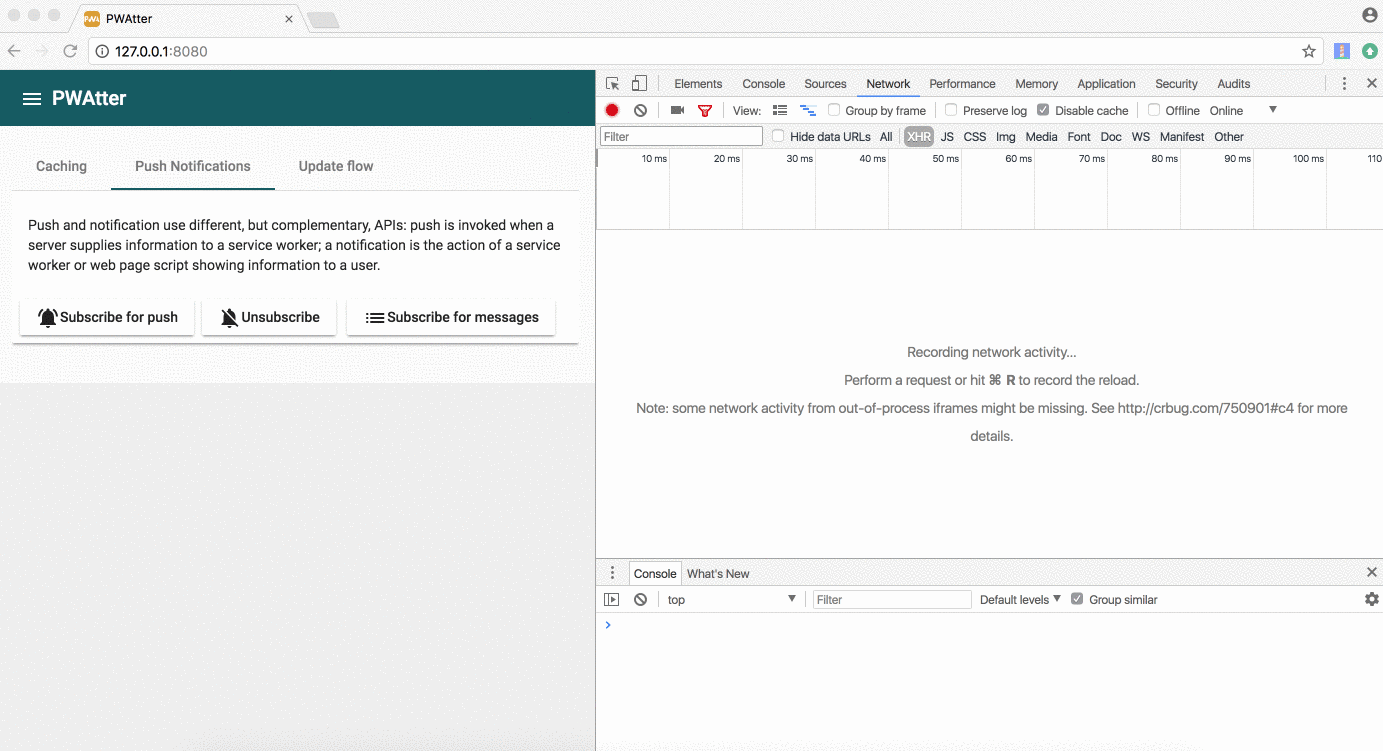
Task: Open the network request filter funnel icon
Action: [x=705, y=110]
